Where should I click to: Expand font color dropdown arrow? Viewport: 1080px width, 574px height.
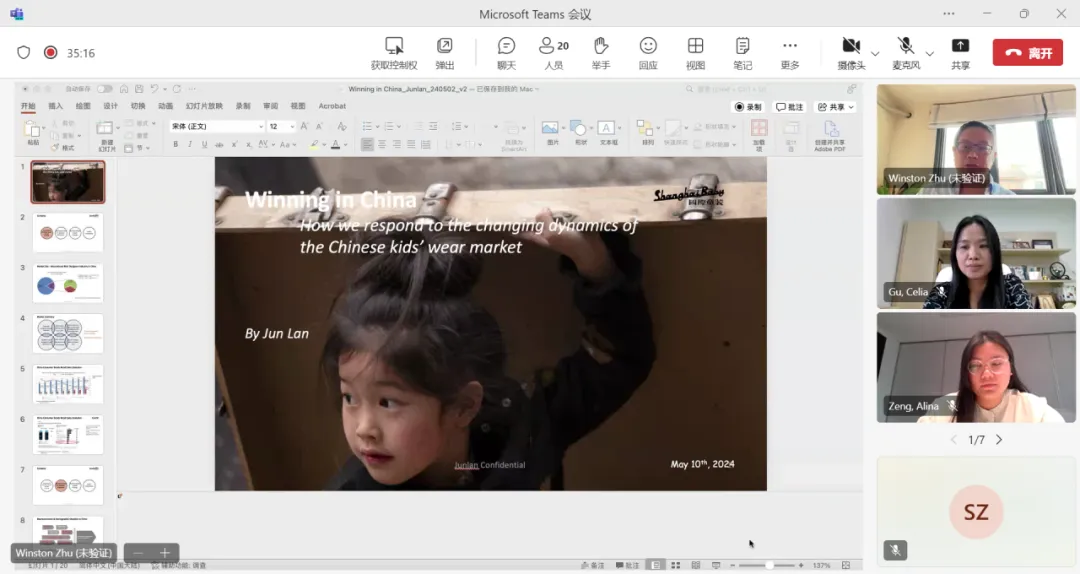tap(345, 145)
